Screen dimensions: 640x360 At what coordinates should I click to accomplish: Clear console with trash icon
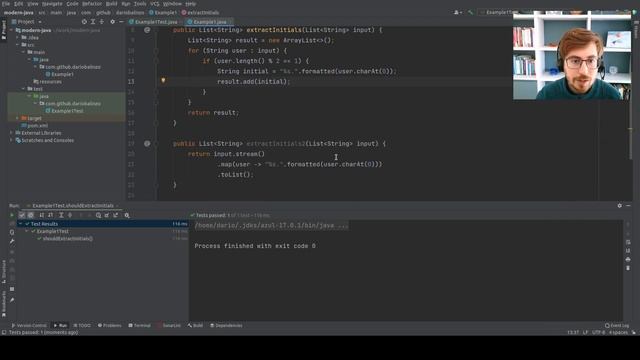628,268
